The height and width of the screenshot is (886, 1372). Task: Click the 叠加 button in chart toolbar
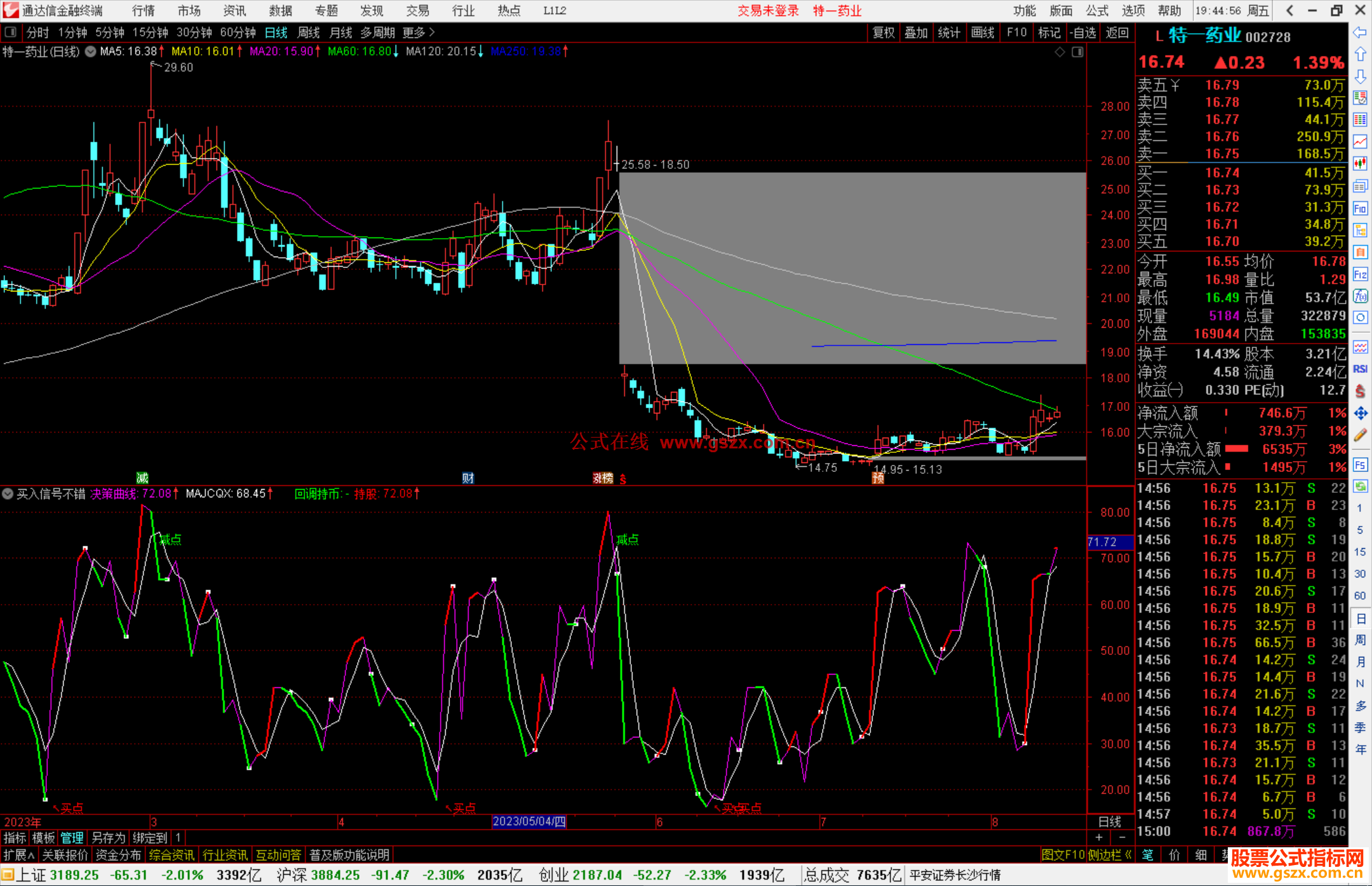[x=916, y=32]
